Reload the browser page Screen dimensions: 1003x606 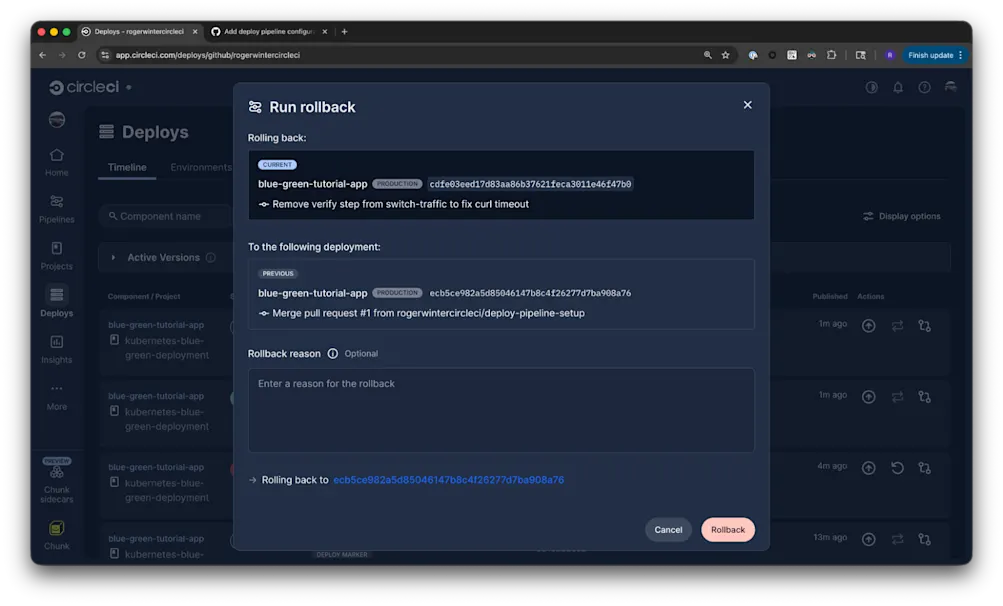click(81, 55)
